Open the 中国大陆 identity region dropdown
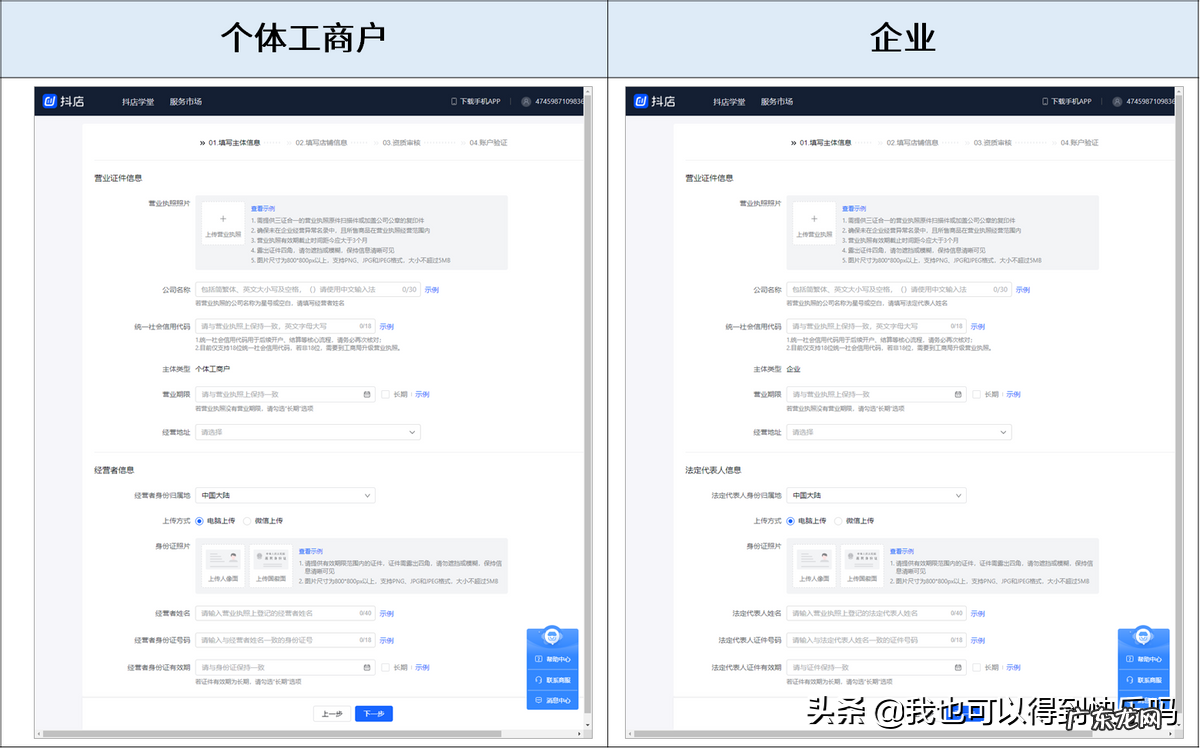Screen dimensions: 1200x748 coord(285,494)
